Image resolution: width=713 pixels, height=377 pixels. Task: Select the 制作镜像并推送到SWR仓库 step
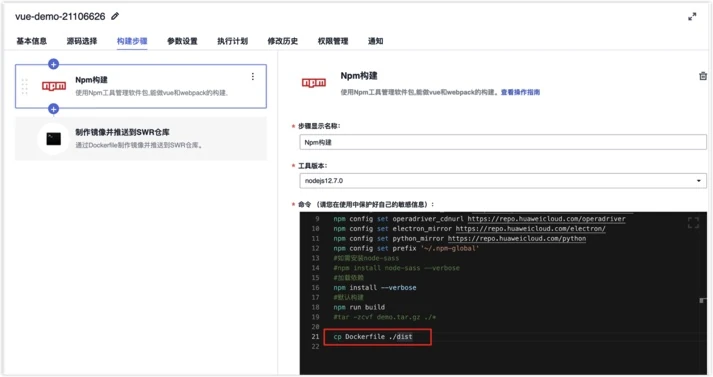click(141, 138)
